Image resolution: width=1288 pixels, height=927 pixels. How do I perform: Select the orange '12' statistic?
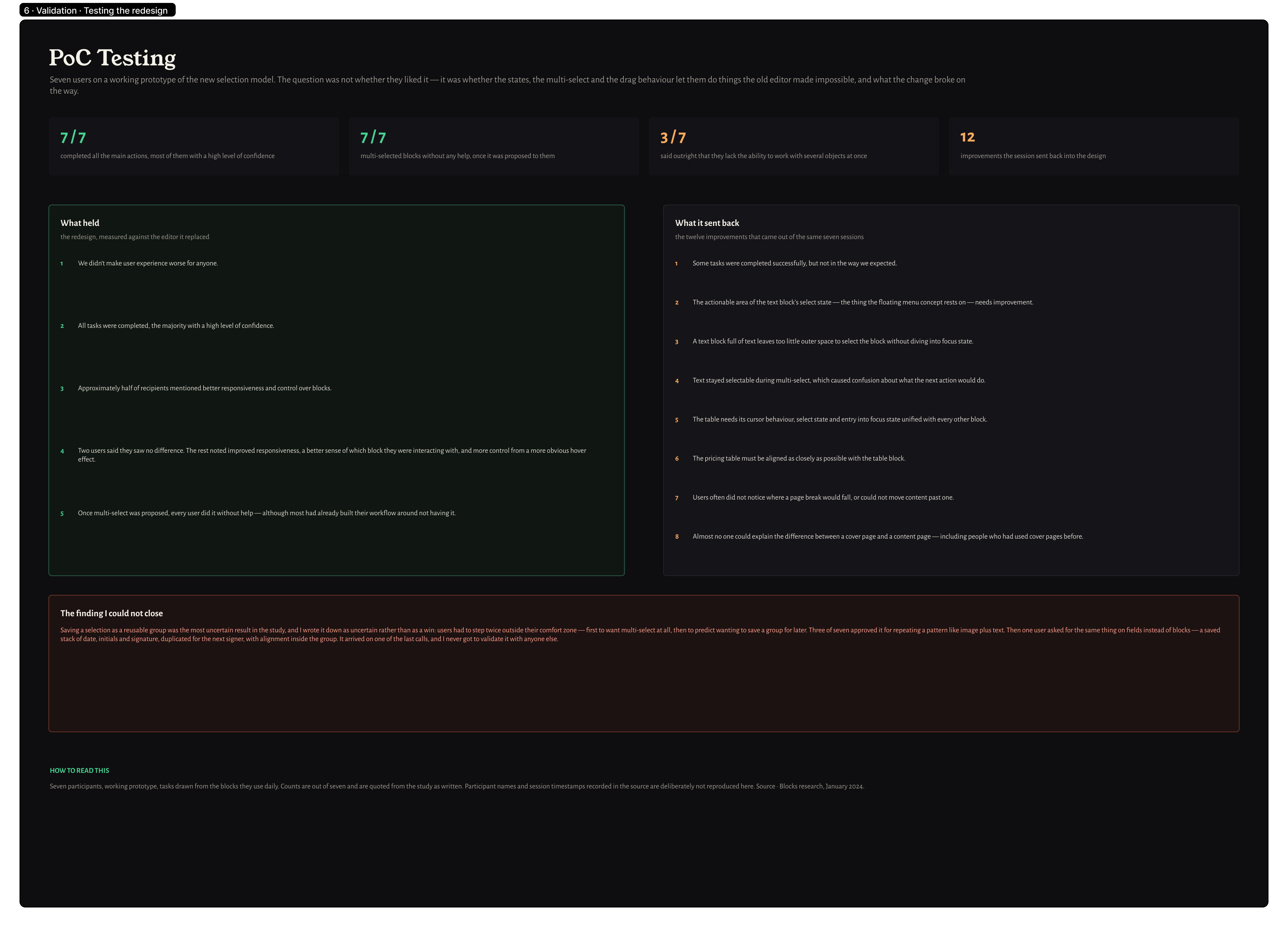coord(967,137)
